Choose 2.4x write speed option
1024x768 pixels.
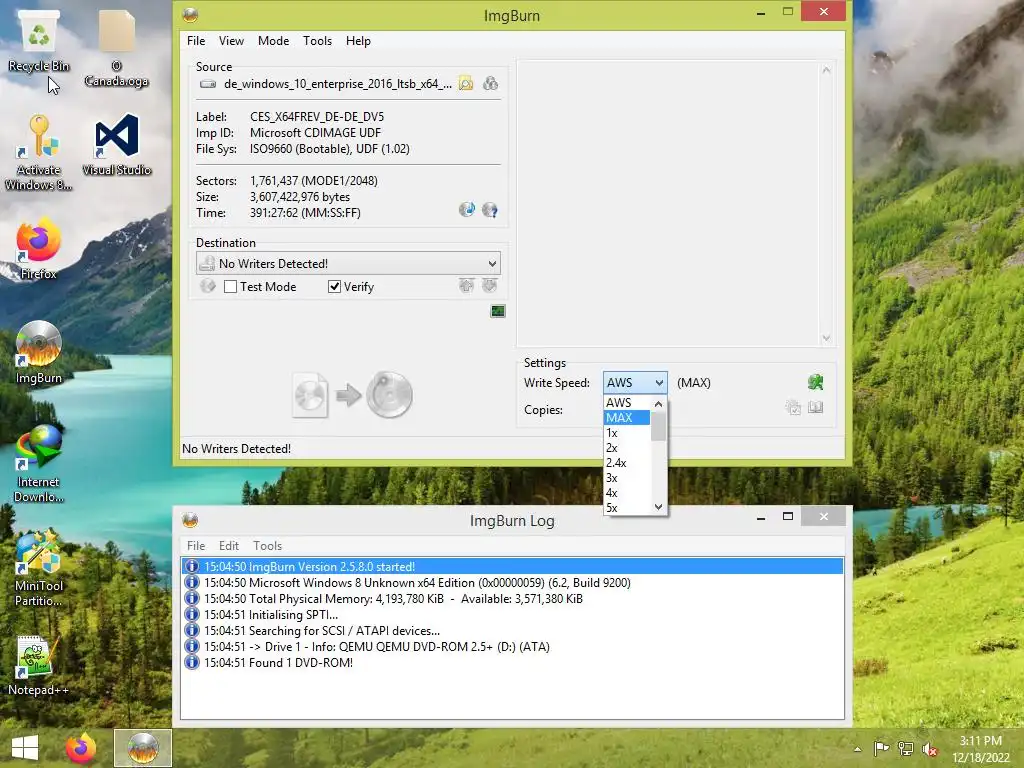(627, 463)
